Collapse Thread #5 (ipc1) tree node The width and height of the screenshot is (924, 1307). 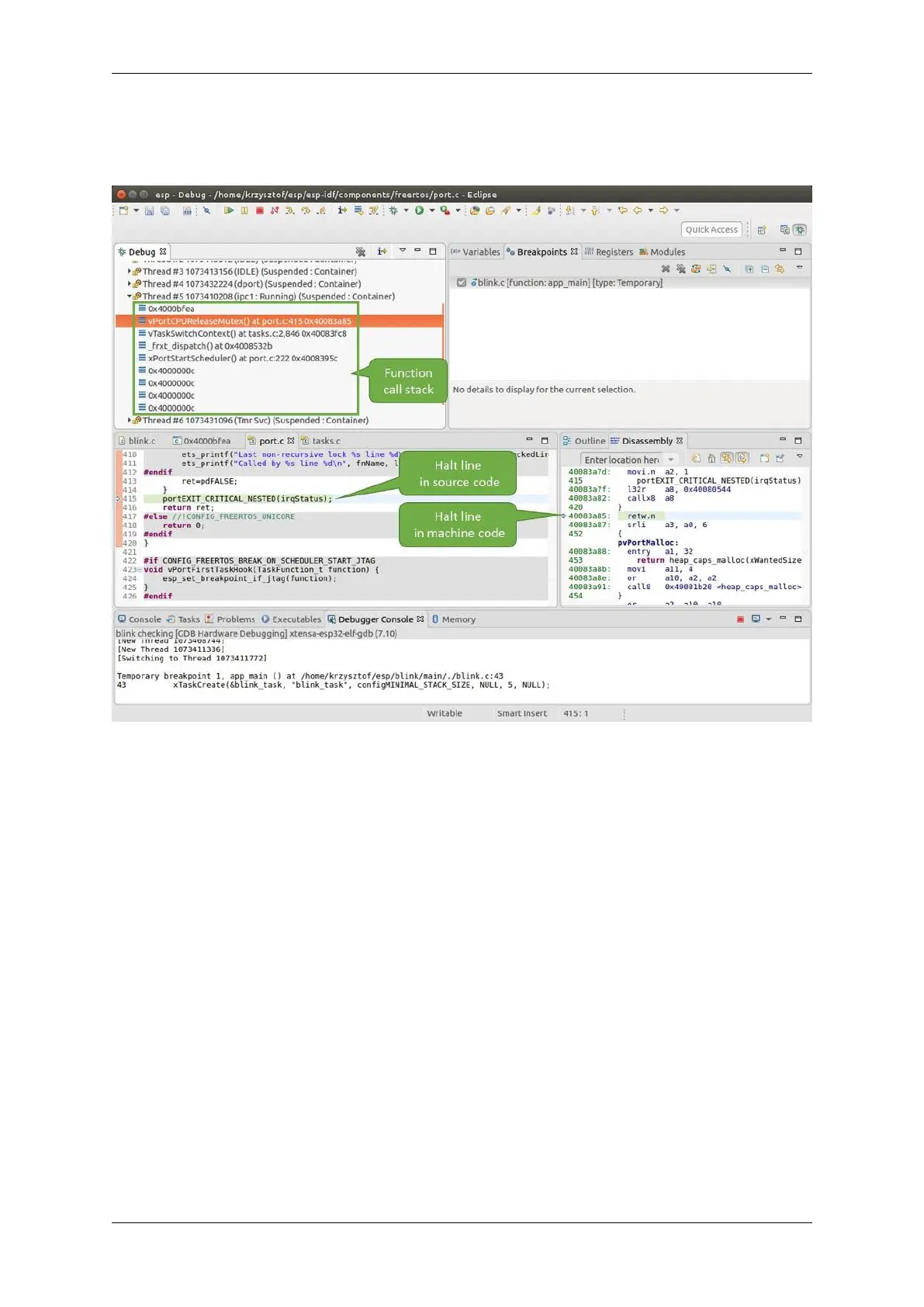[129, 296]
